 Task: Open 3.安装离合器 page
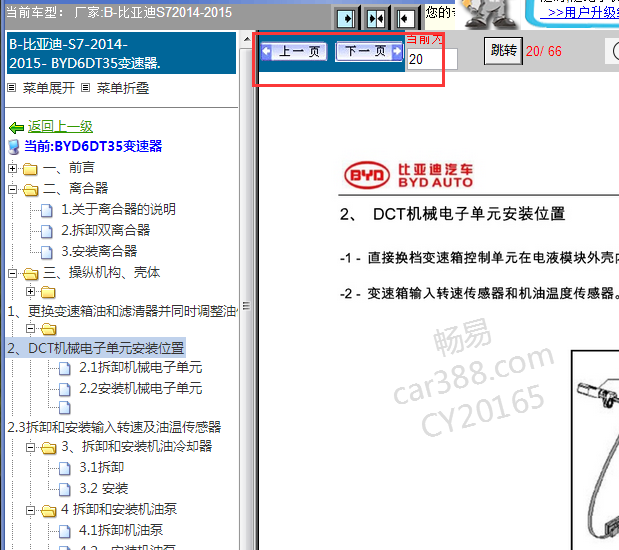click(x=99, y=251)
